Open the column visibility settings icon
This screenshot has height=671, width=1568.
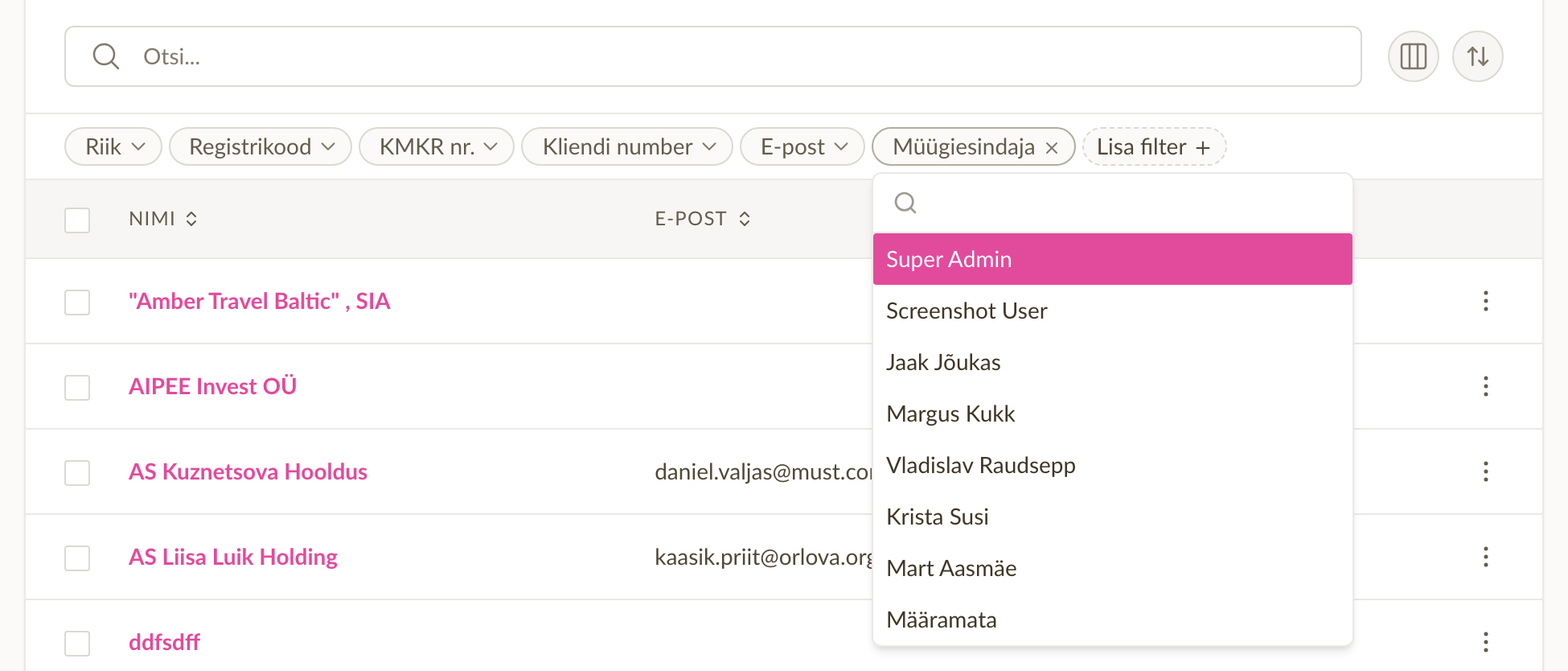click(1413, 56)
